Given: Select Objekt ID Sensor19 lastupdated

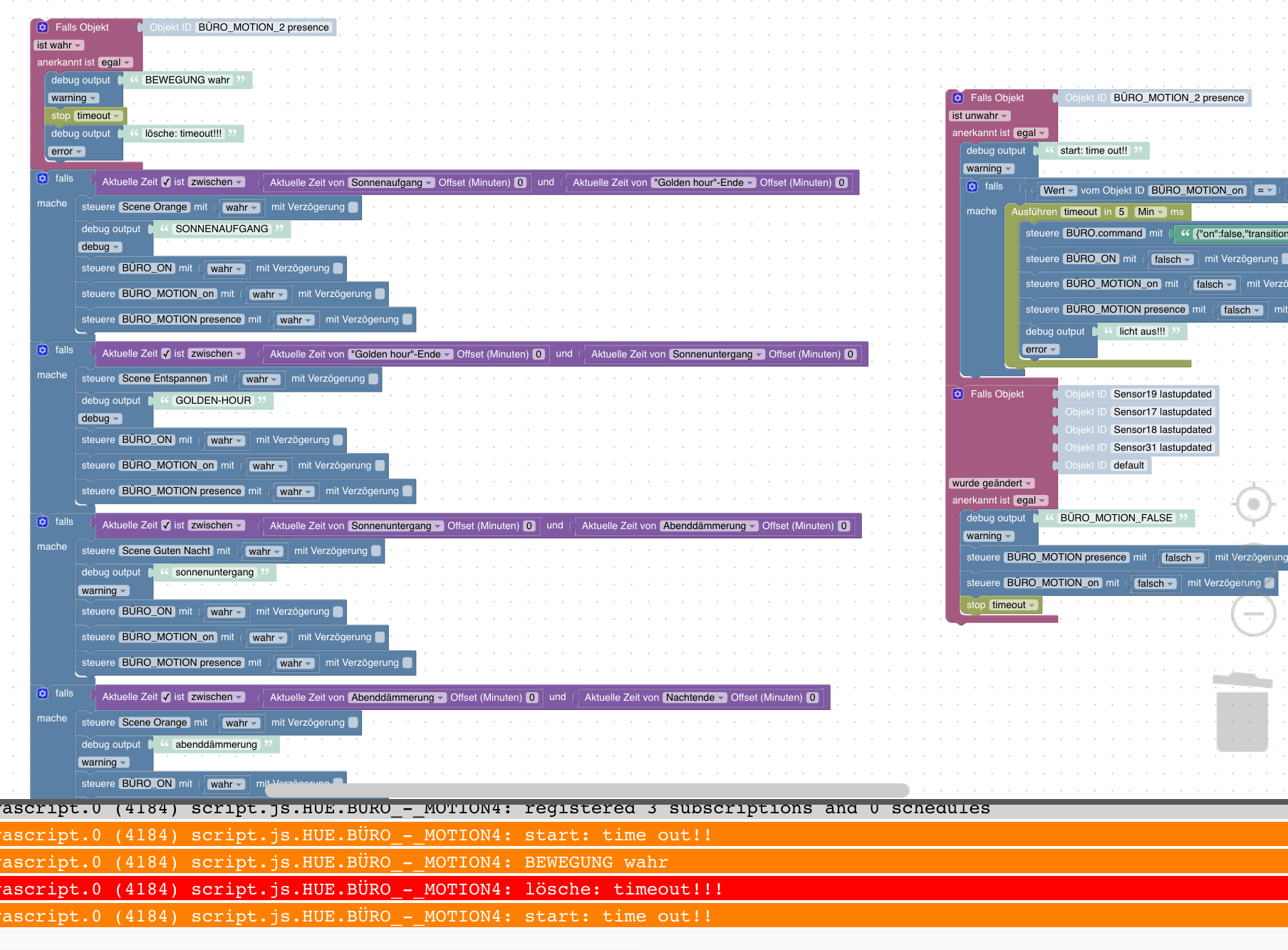Looking at the screenshot, I should point(1138,394).
